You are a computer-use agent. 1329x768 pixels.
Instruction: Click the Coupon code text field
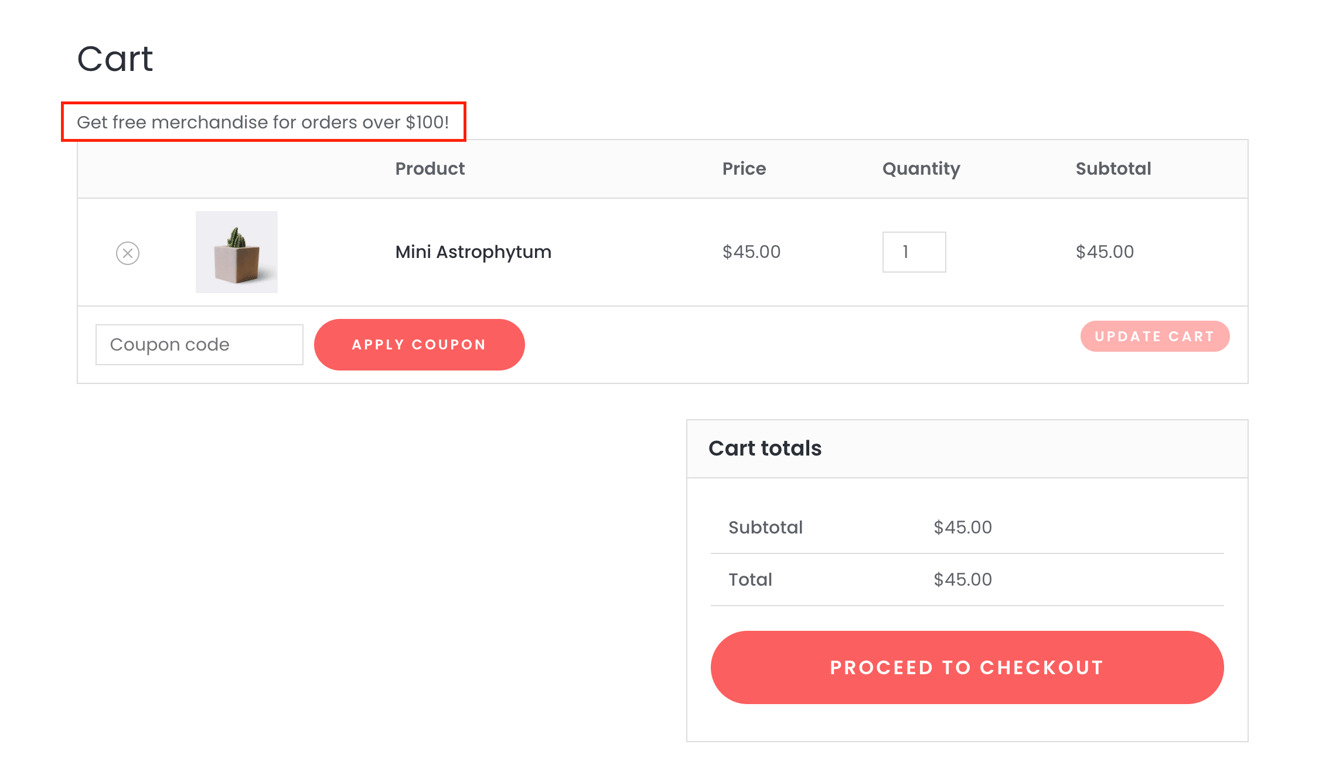[x=198, y=344]
